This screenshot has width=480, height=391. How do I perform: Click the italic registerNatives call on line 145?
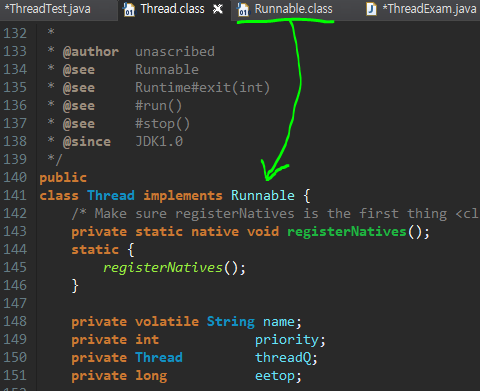[x=163, y=268]
